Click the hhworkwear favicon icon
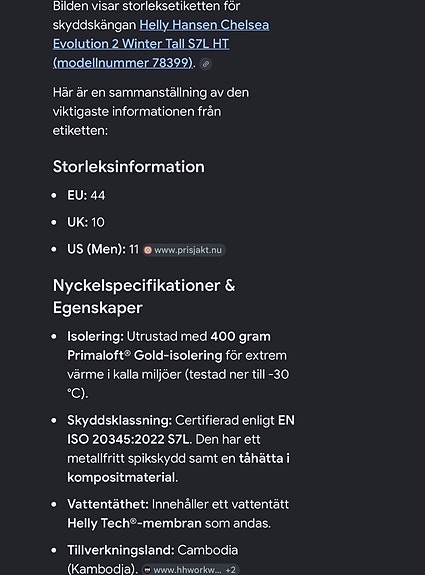This screenshot has height=575, width=425. (x=147, y=569)
